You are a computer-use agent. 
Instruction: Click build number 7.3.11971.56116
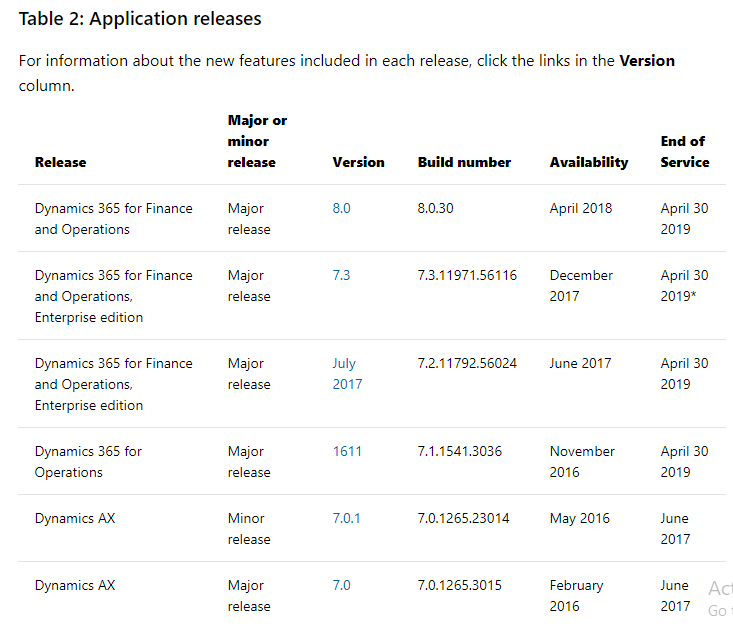click(x=467, y=275)
